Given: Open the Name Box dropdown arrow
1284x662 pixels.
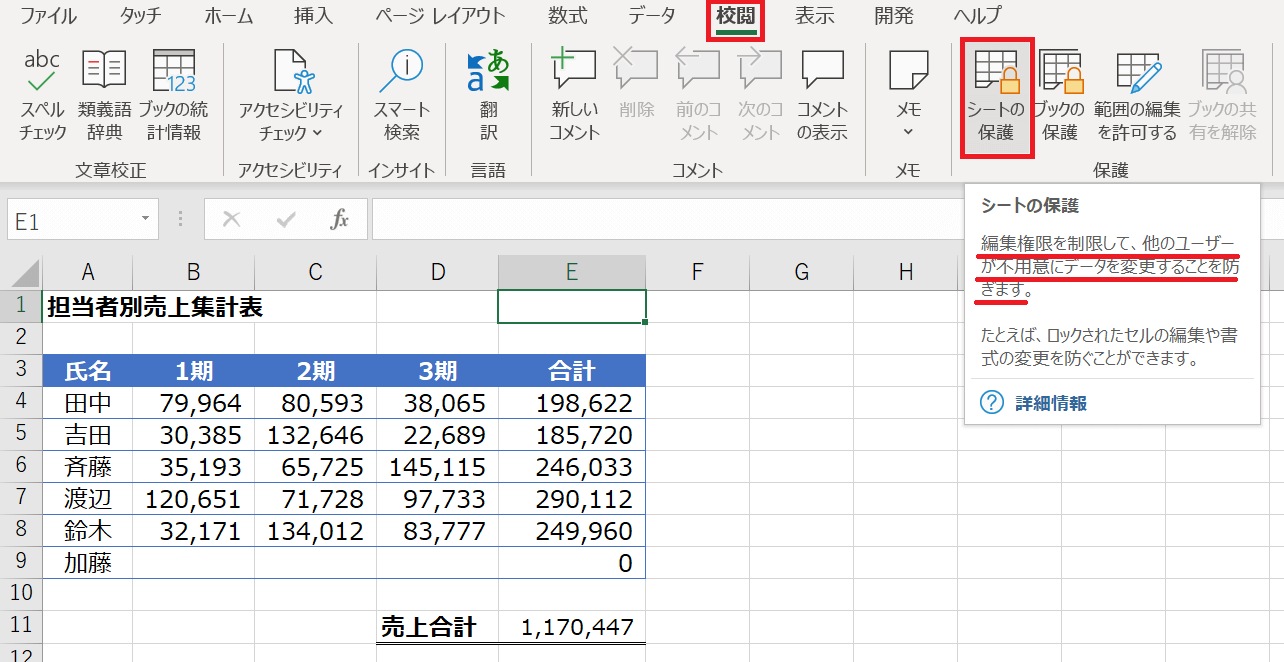Looking at the screenshot, I should (x=146, y=220).
